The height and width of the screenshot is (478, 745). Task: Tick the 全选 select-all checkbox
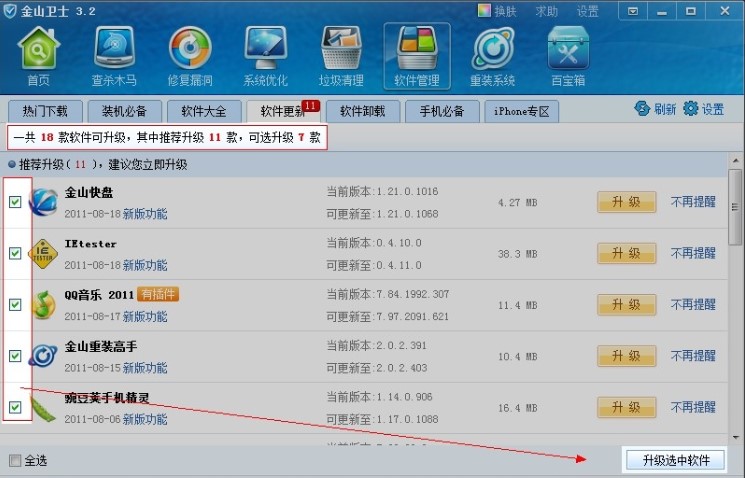tap(15, 460)
